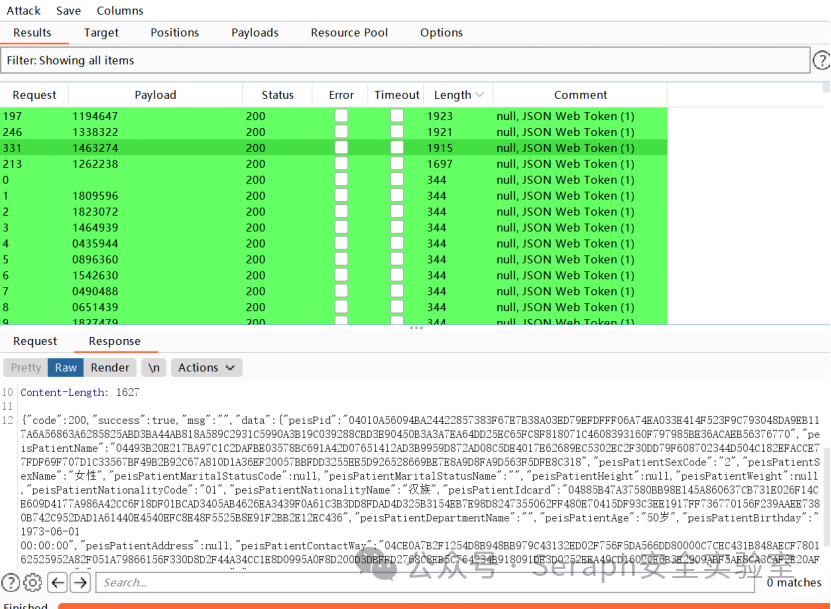The image size is (831, 609).
Task: Sort by the Length column arrow
Action: pyautogui.click(x=480, y=95)
